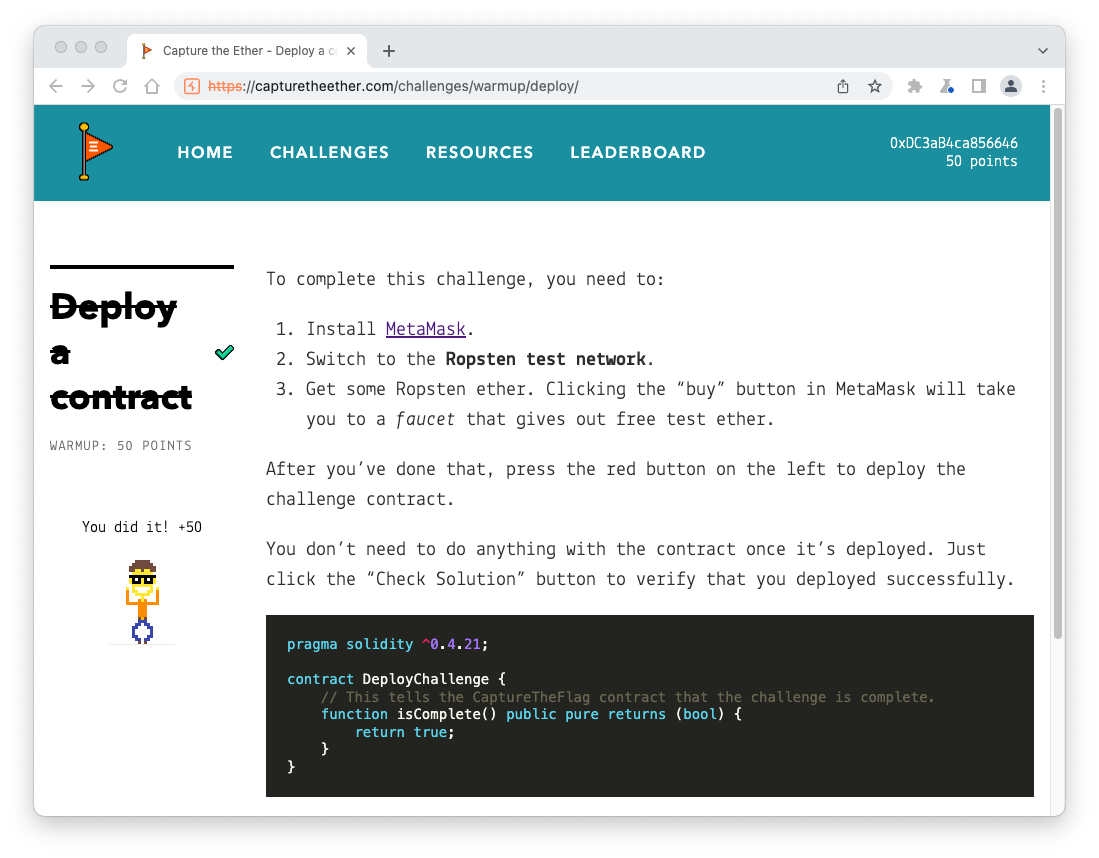Open the Chrome three-dot menu
This screenshot has width=1099, height=858.
pyautogui.click(x=1043, y=86)
